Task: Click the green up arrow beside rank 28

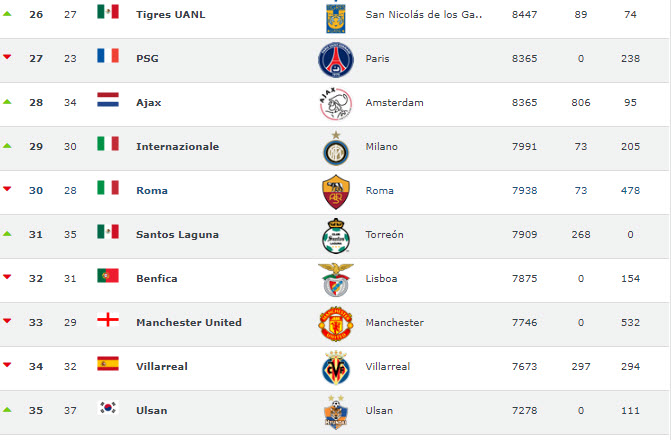Action: pyautogui.click(x=7, y=101)
